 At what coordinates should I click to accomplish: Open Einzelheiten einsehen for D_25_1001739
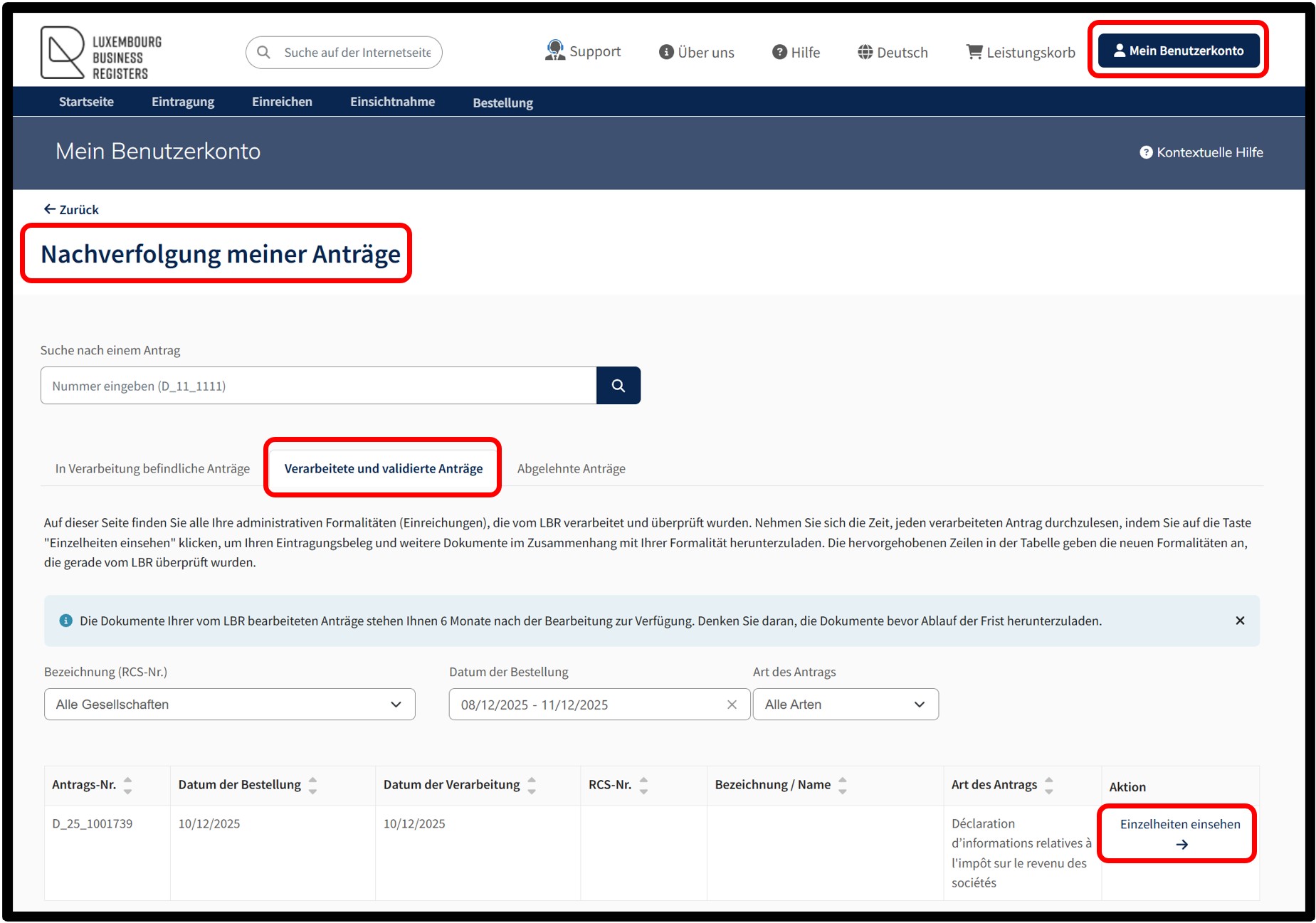(1180, 833)
